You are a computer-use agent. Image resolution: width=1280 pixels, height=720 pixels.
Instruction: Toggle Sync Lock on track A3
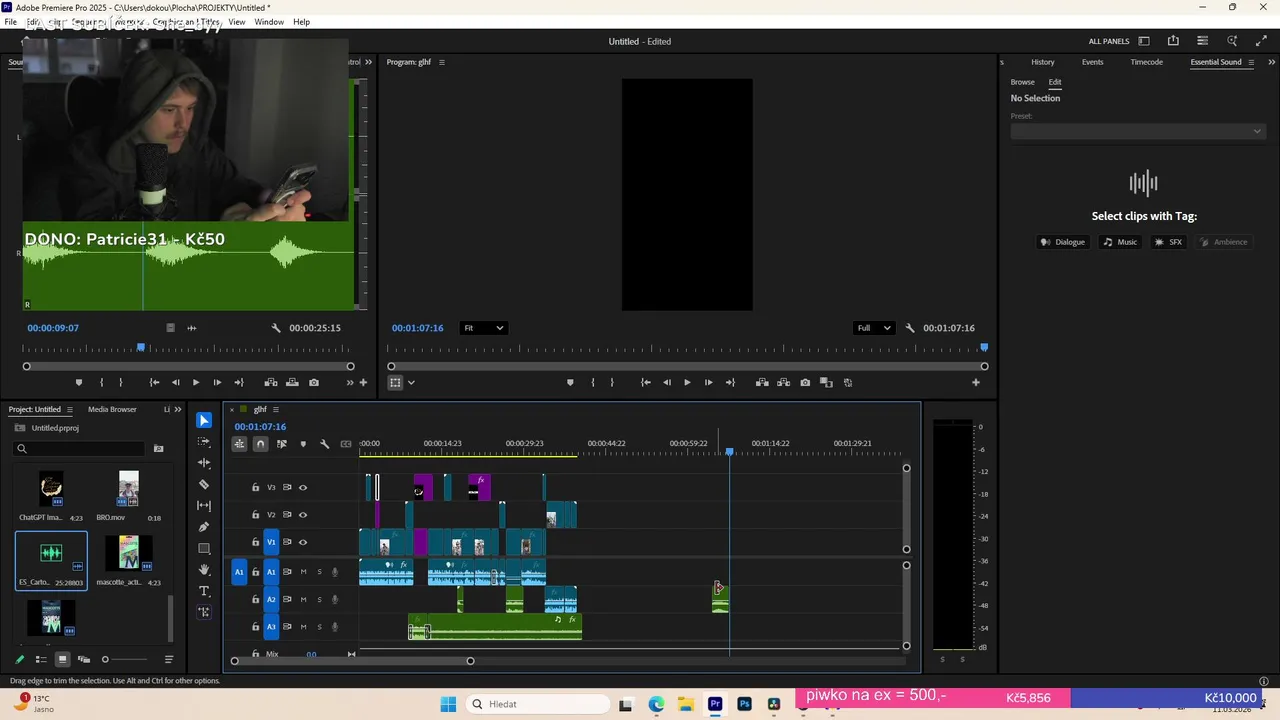pos(287,627)
